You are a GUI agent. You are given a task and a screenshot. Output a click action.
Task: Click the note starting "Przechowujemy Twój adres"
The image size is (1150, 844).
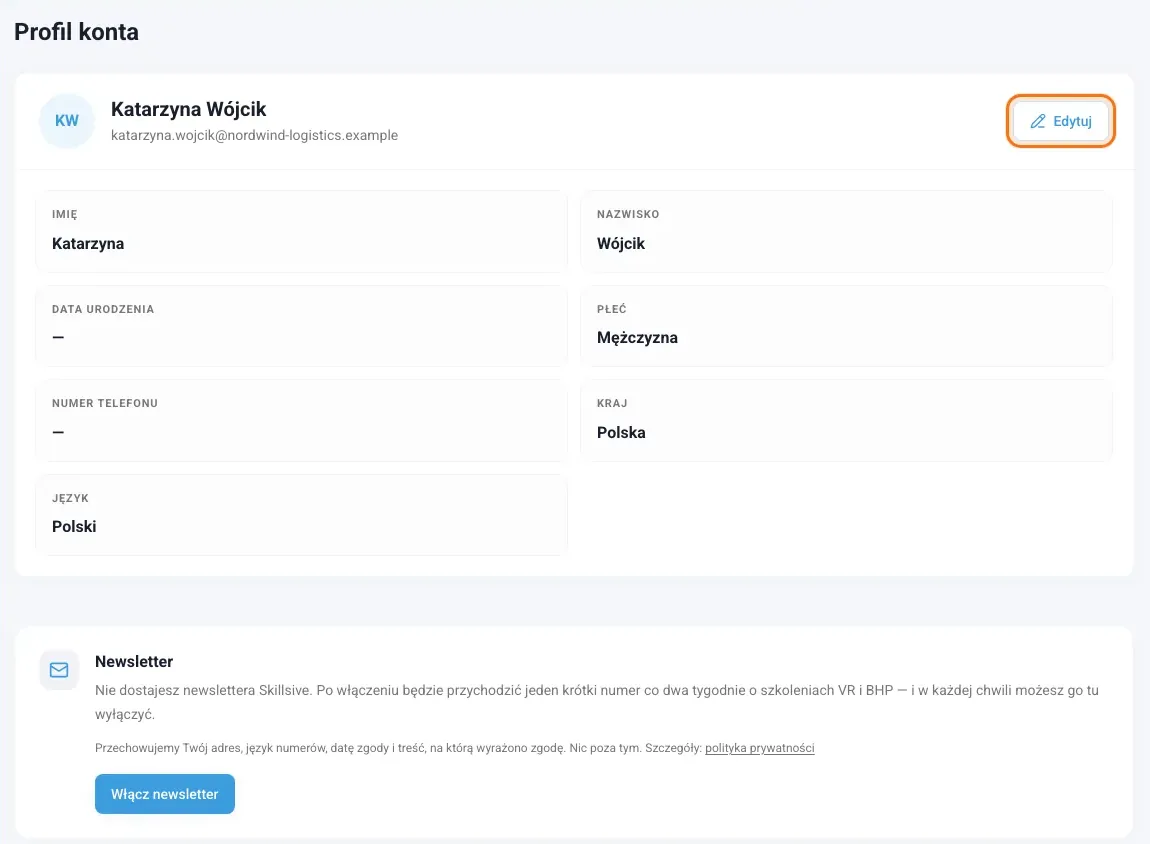click(455, 748)
